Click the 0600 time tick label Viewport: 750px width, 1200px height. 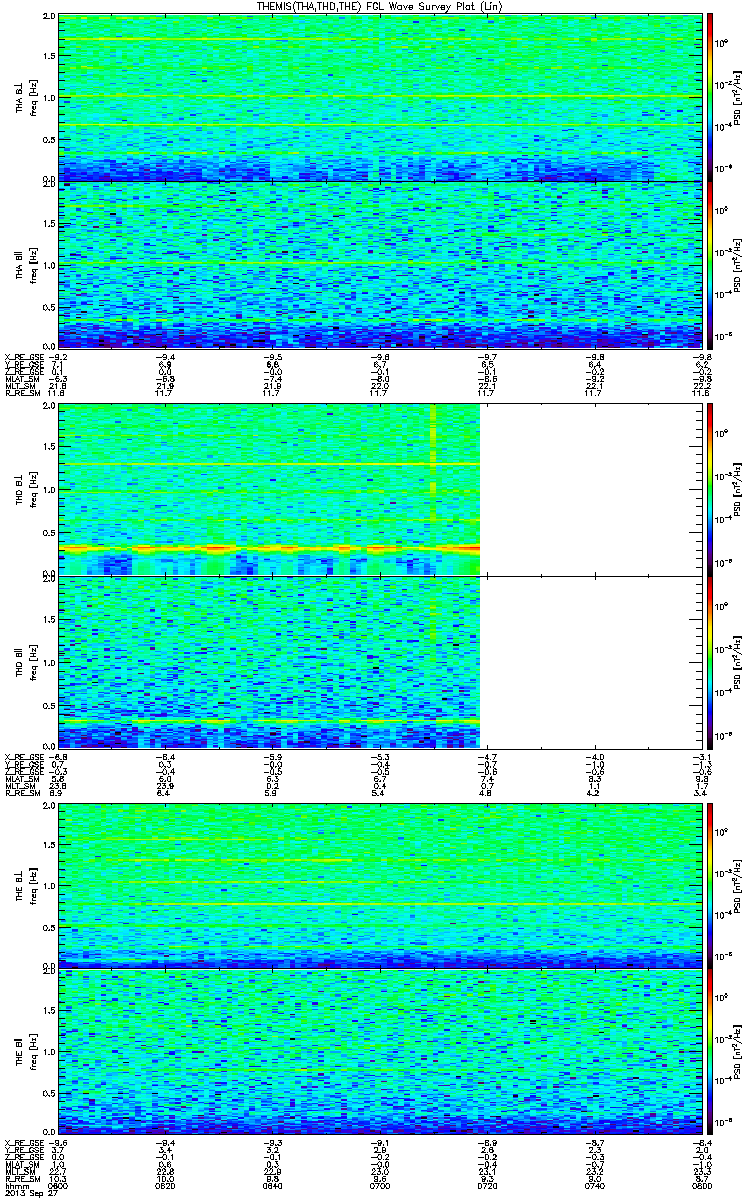tap(59, 1186)
